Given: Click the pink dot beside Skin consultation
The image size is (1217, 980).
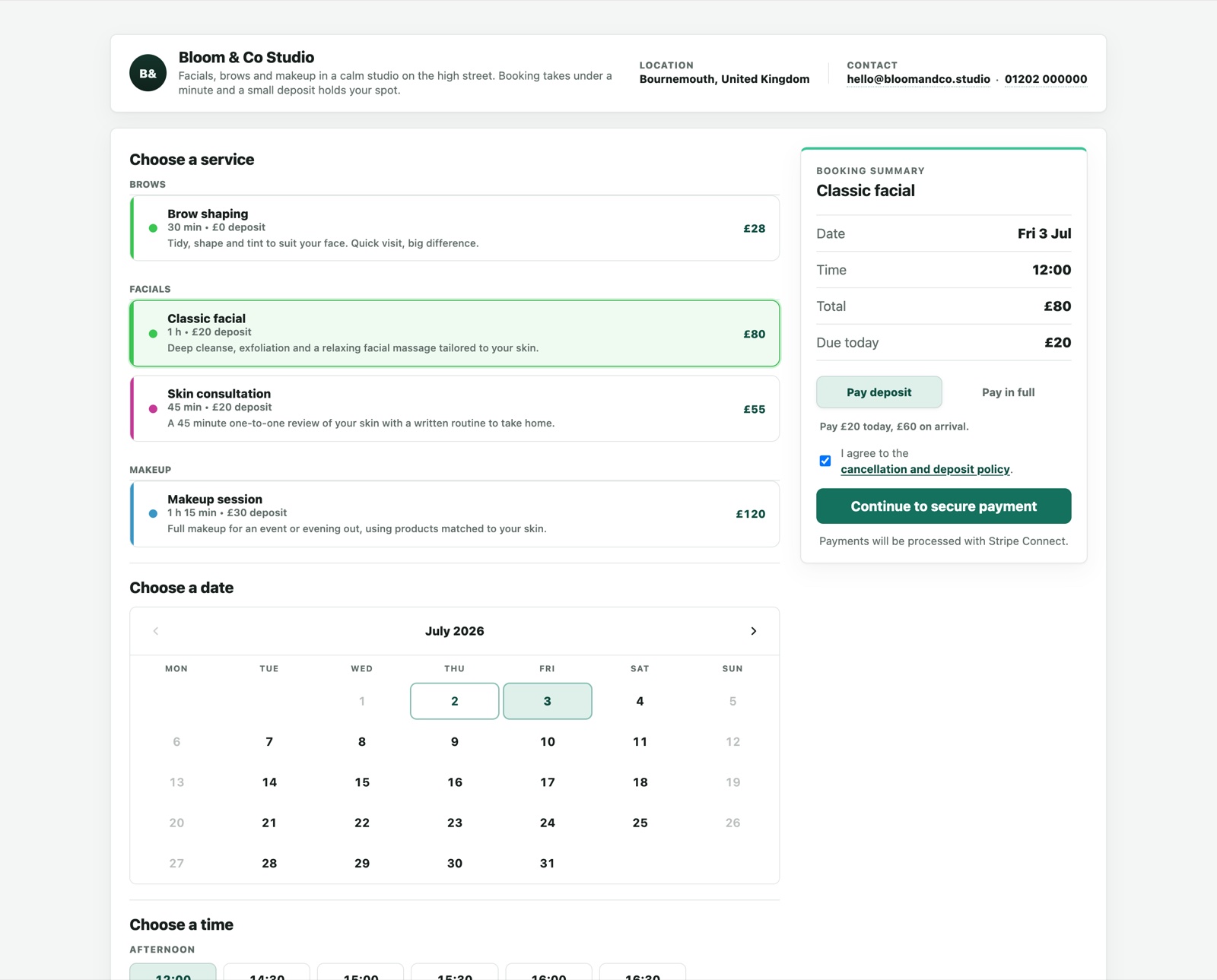Looking at the screenshot, I should coord(153,408).
